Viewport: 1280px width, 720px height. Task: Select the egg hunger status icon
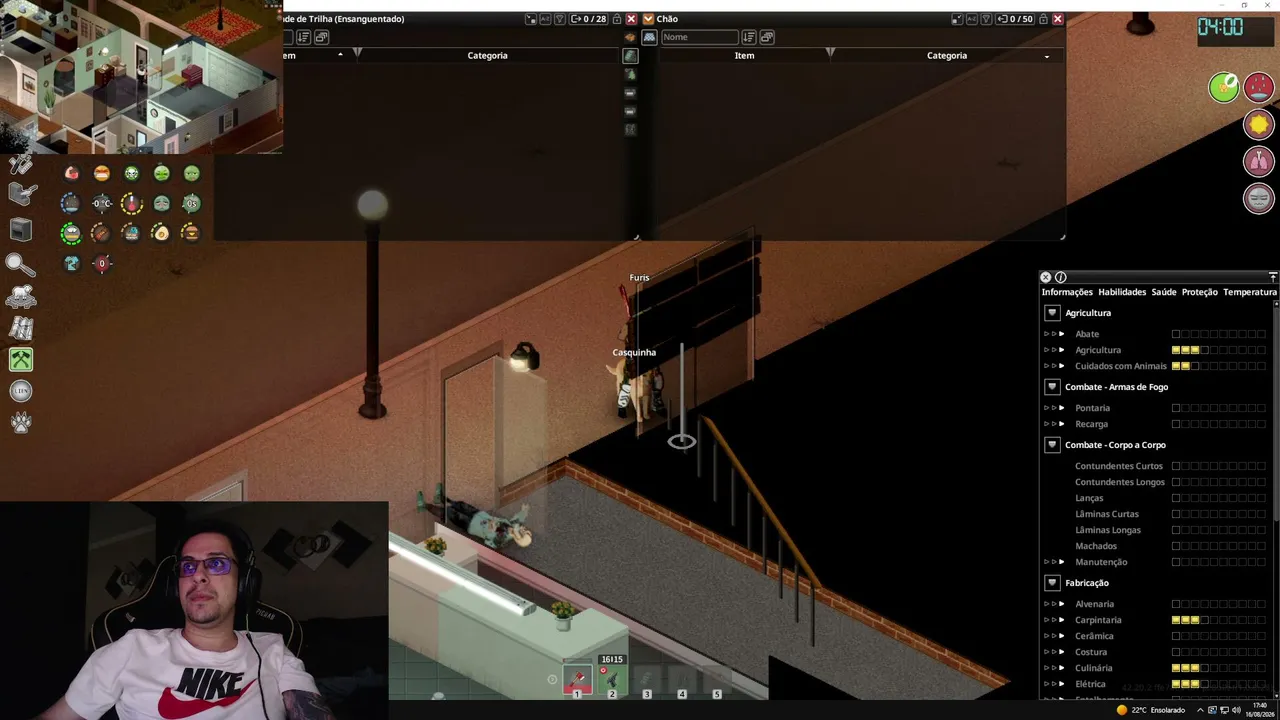[161, 233]
